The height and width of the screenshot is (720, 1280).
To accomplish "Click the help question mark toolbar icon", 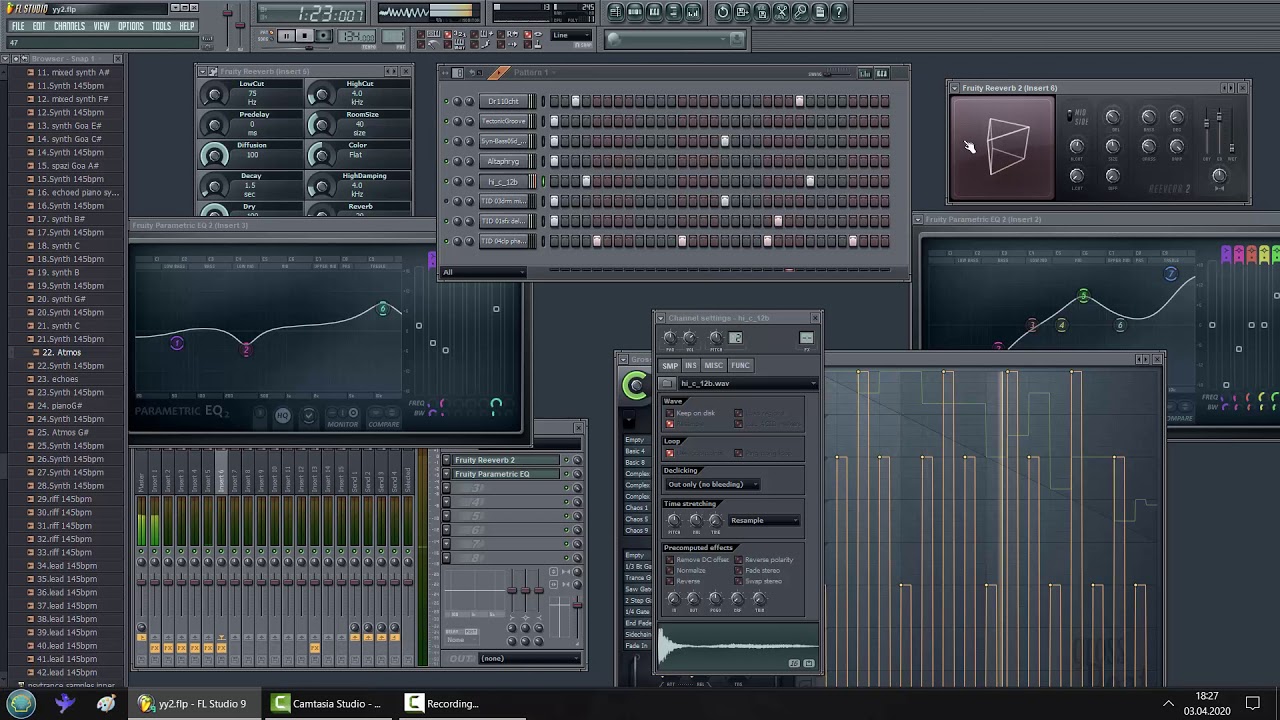I will pos(840,12).
